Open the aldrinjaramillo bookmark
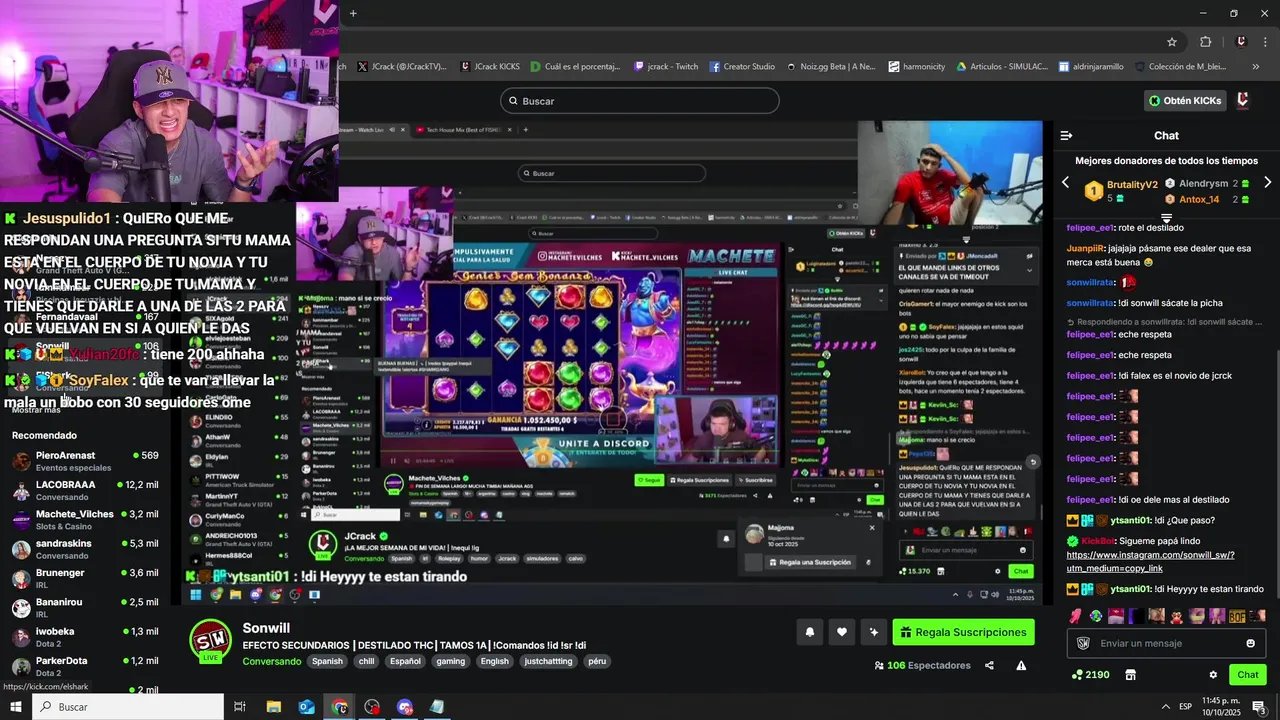Image resolution: width=1280 pixels, height=720 pixels. 1090,67
